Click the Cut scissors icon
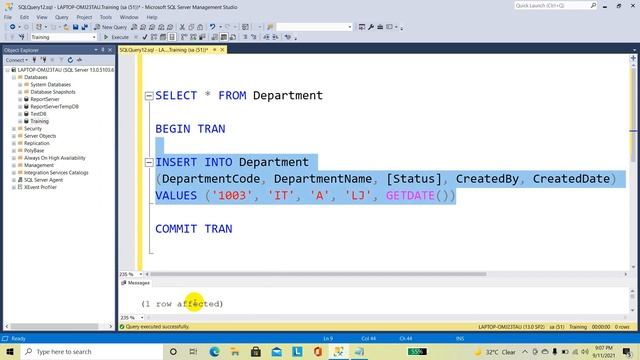This screenshot has width=640, height=360. coord(182,27)
